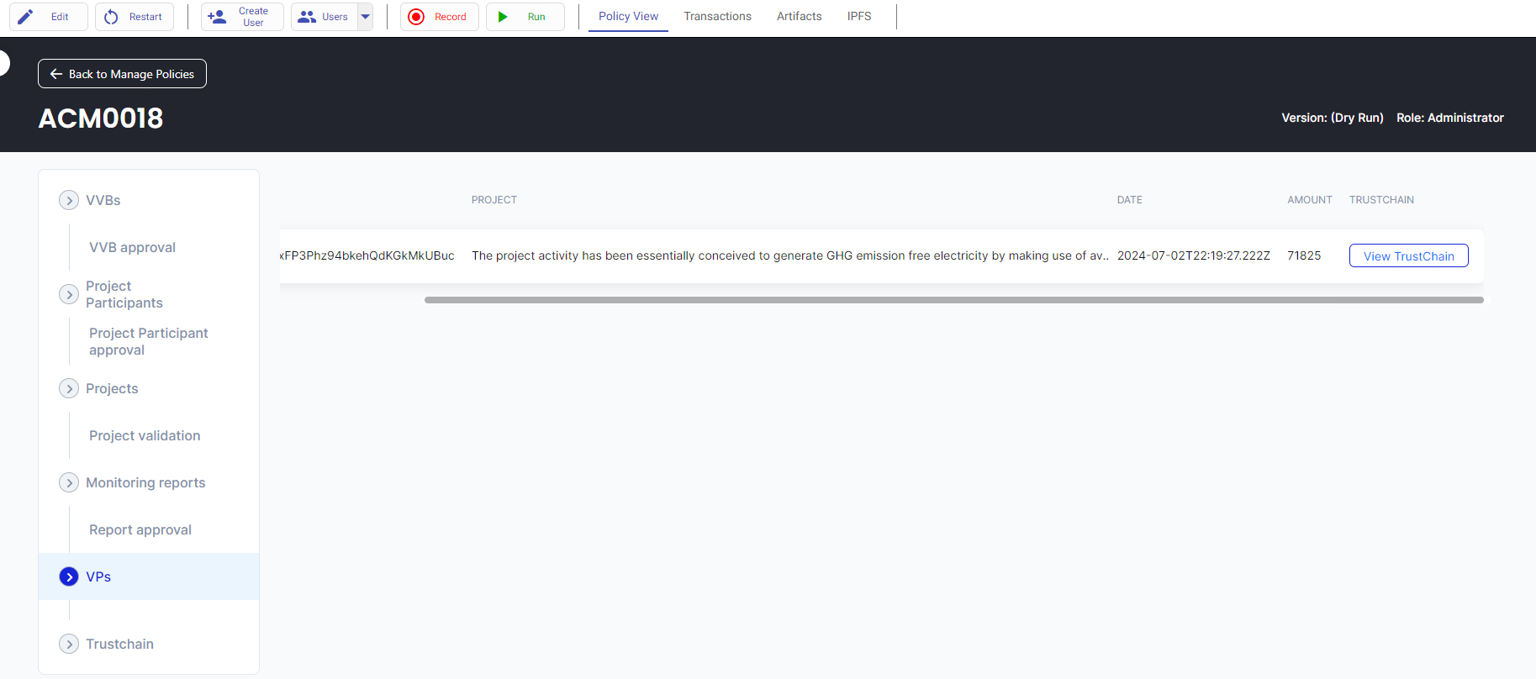Click the Create User person-plus icon
This screenshot has width=1536, height=679.
[216, 17]
